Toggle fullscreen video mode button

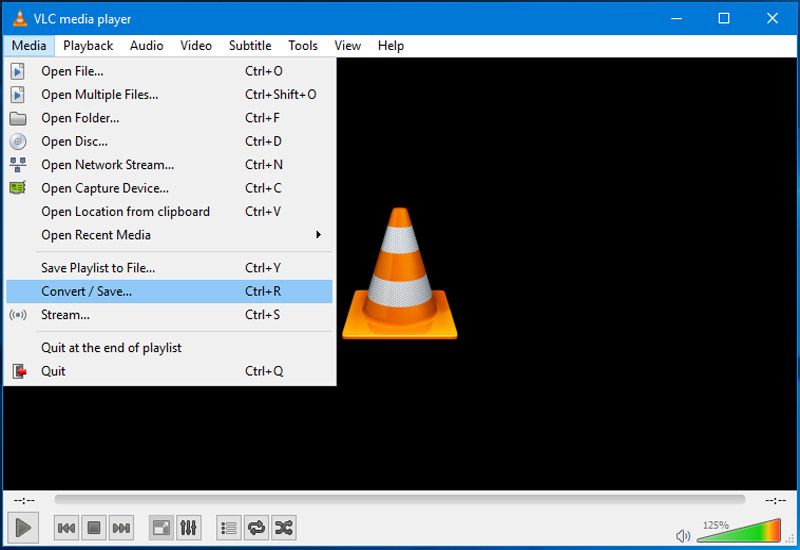point(160,527)
